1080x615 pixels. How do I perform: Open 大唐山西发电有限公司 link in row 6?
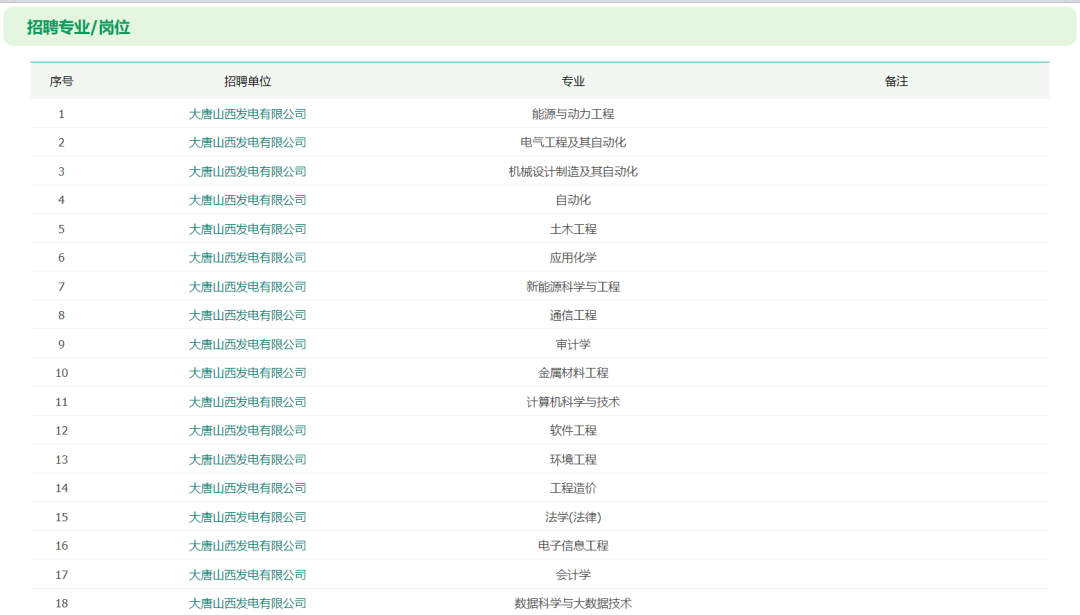247,258
